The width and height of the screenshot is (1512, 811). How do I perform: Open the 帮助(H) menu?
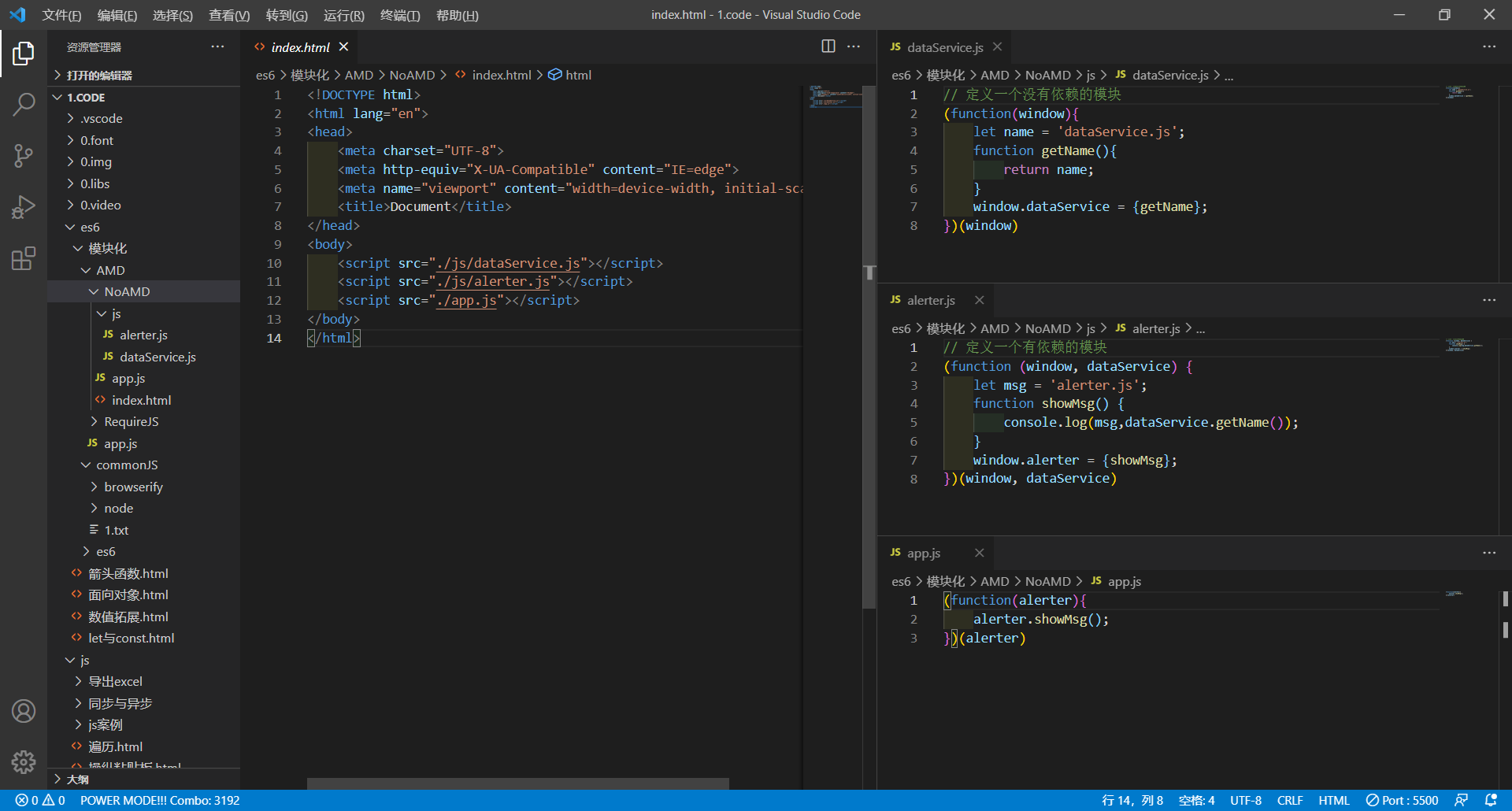tap(458, 15)
